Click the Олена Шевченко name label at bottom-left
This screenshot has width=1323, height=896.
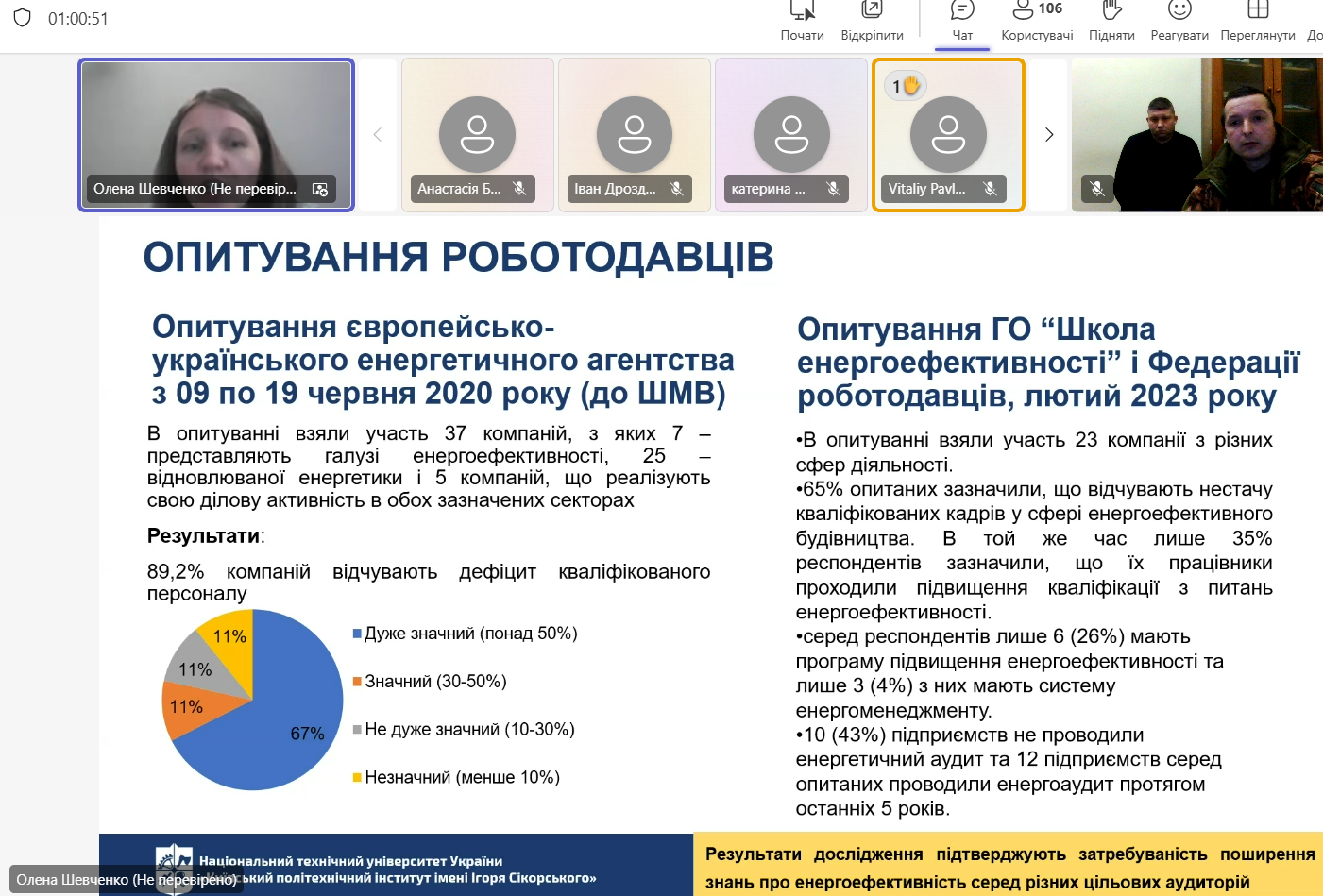point(126,879)
